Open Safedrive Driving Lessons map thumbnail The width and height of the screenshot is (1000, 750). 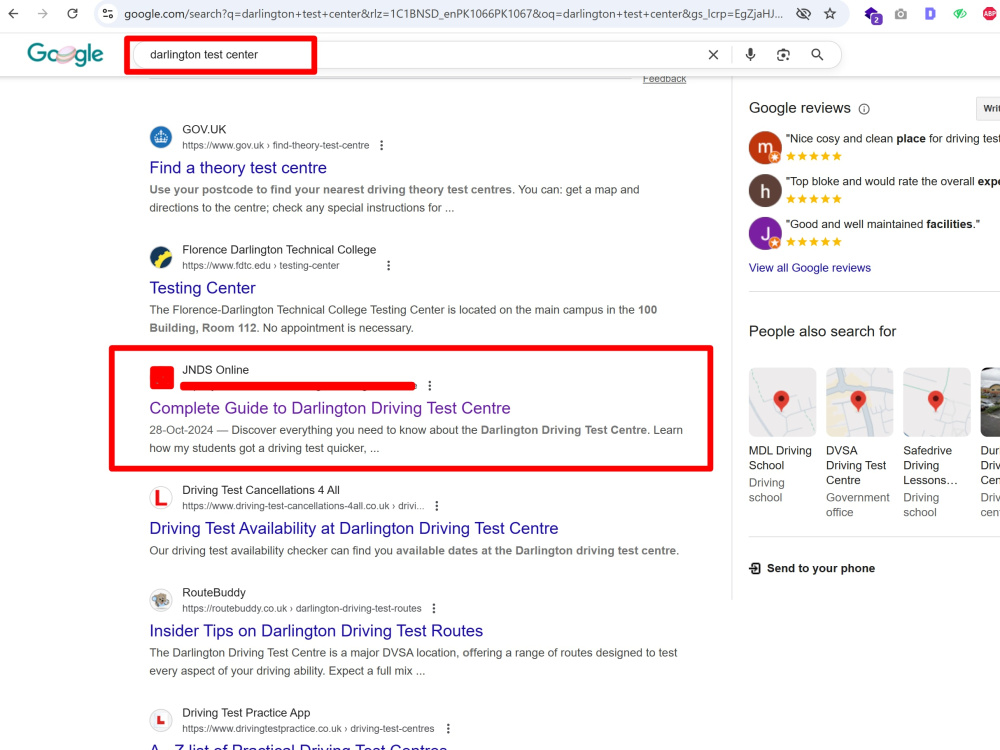pyautogui.click(x=936, y=402)
